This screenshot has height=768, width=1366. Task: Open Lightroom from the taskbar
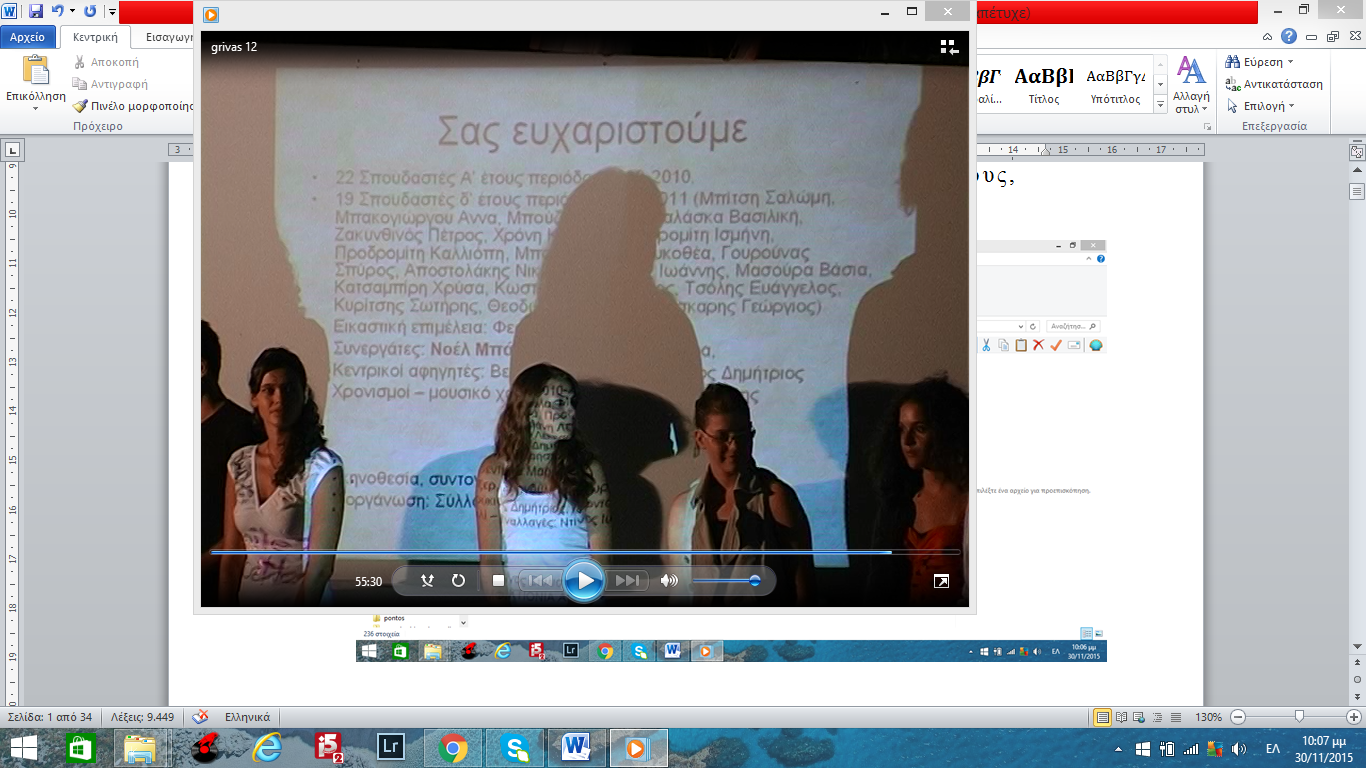point(390,748)
